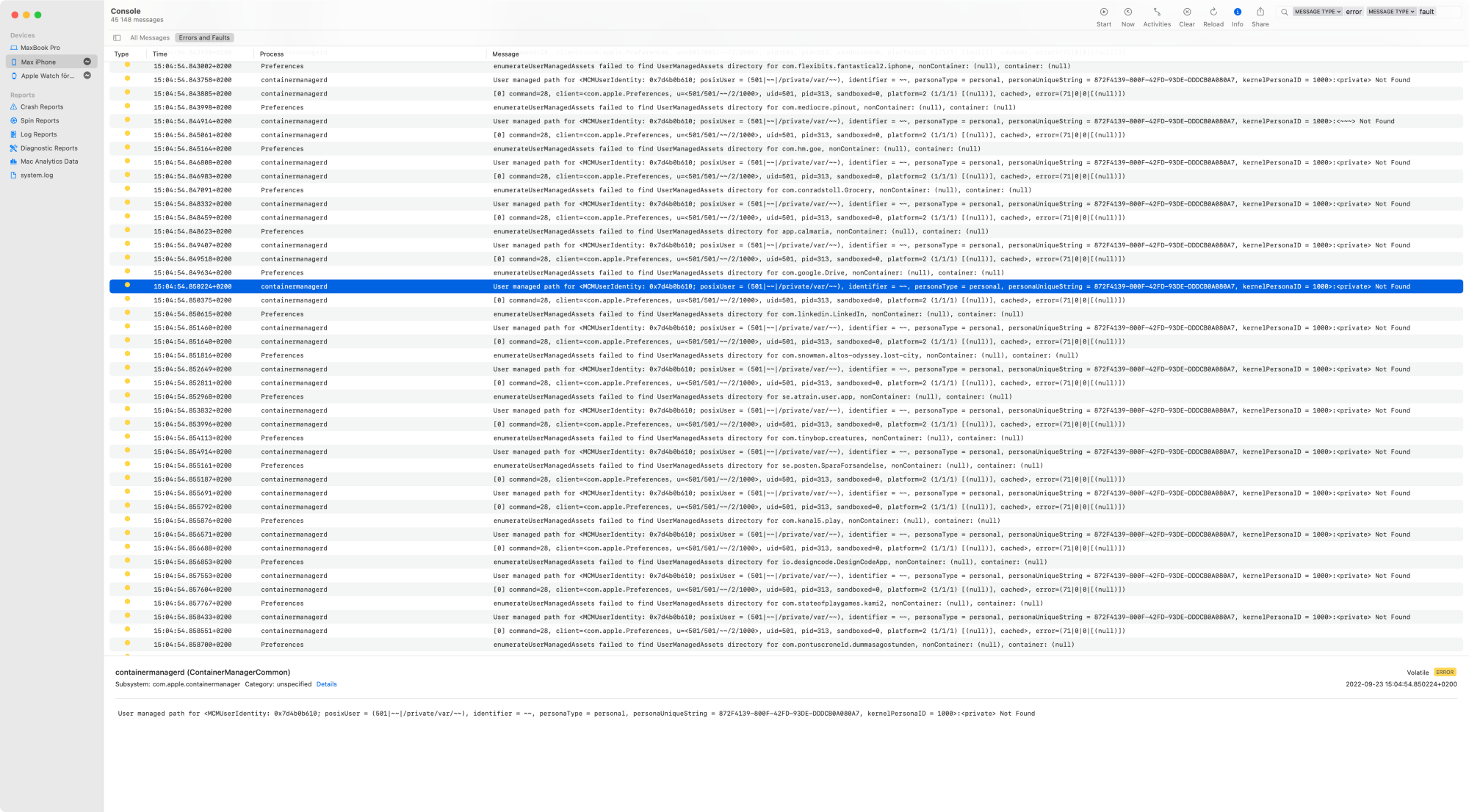
Task: Open Message Type dropdown before 'fault'
Action: 1391,12
